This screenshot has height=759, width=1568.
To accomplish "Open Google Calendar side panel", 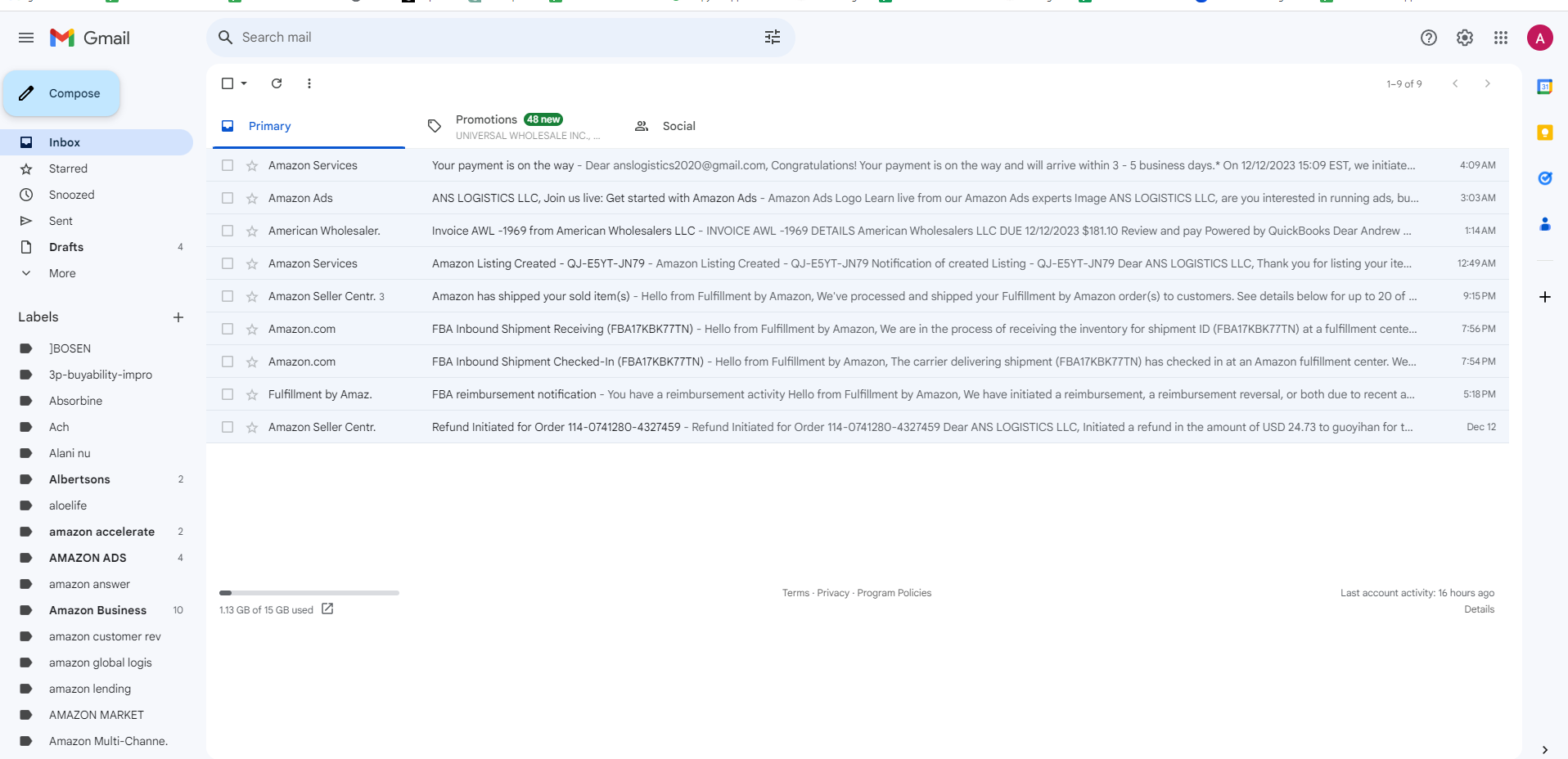I will (x=1545, y=87).
